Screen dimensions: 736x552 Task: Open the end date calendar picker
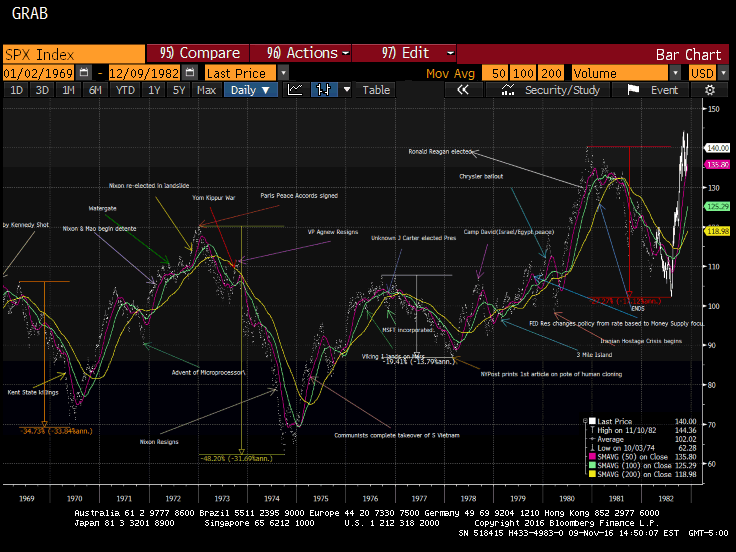pos(190,73)
